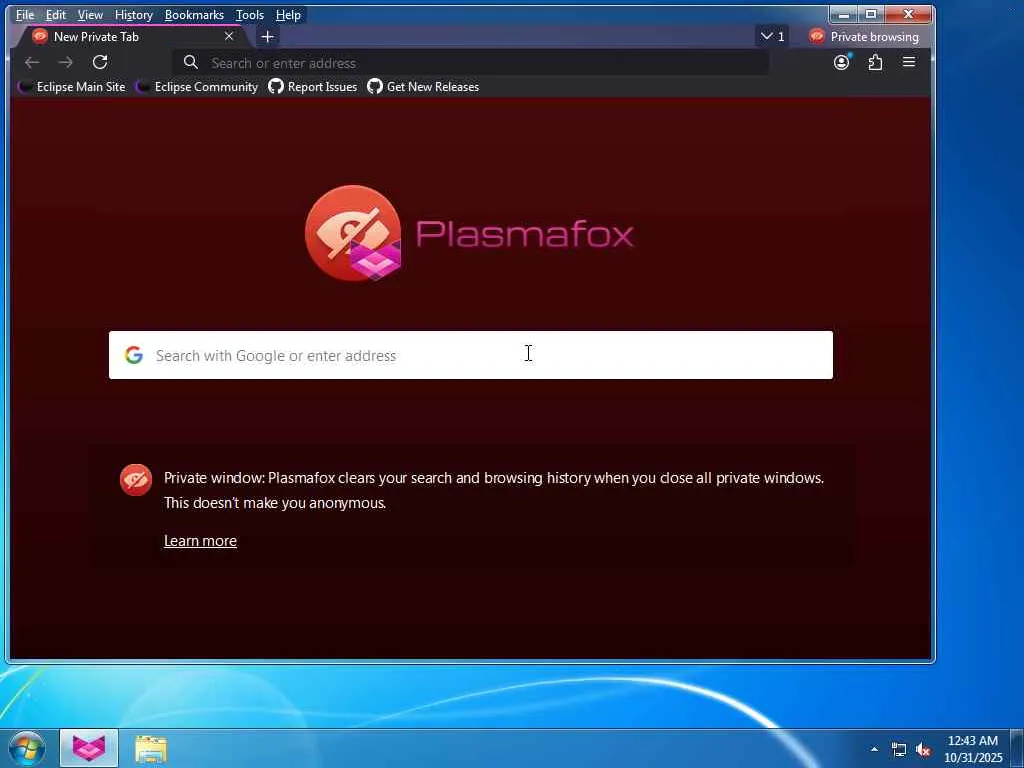This screenshot has height=768, width=1024.
Task: Open the Help menu
Action: [x=288, y=14]
